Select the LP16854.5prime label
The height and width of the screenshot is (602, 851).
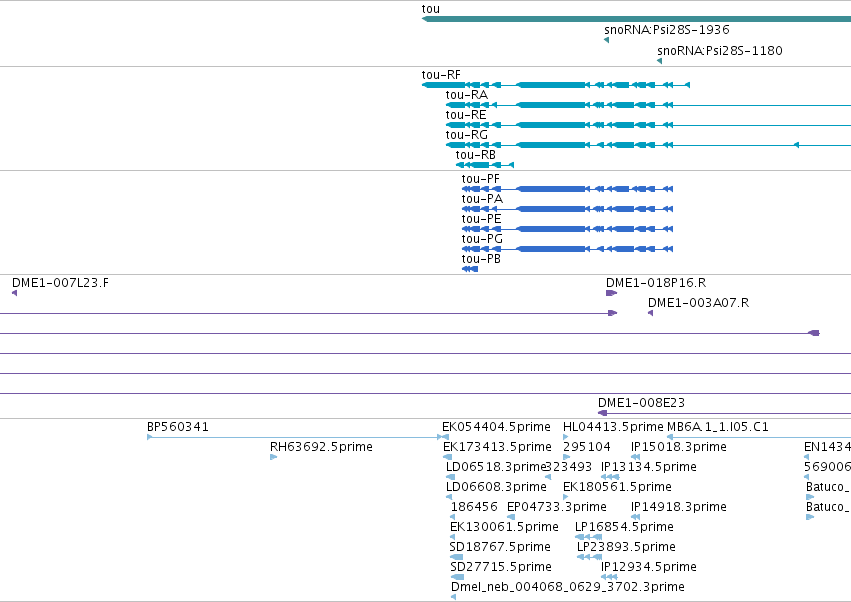coord(624,527)
